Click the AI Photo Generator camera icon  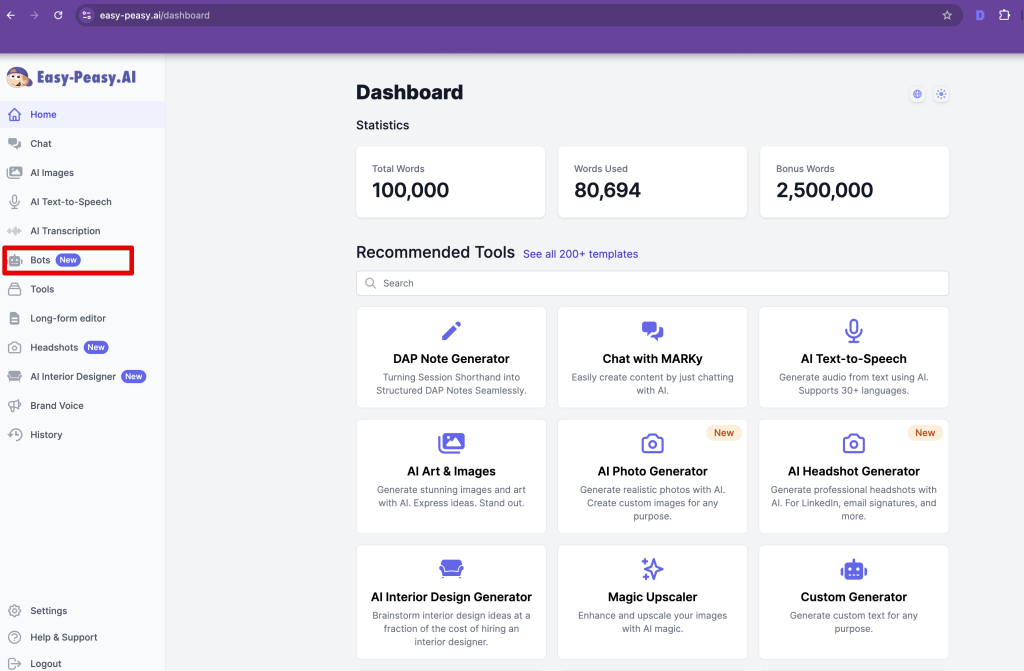pos(652,443)
